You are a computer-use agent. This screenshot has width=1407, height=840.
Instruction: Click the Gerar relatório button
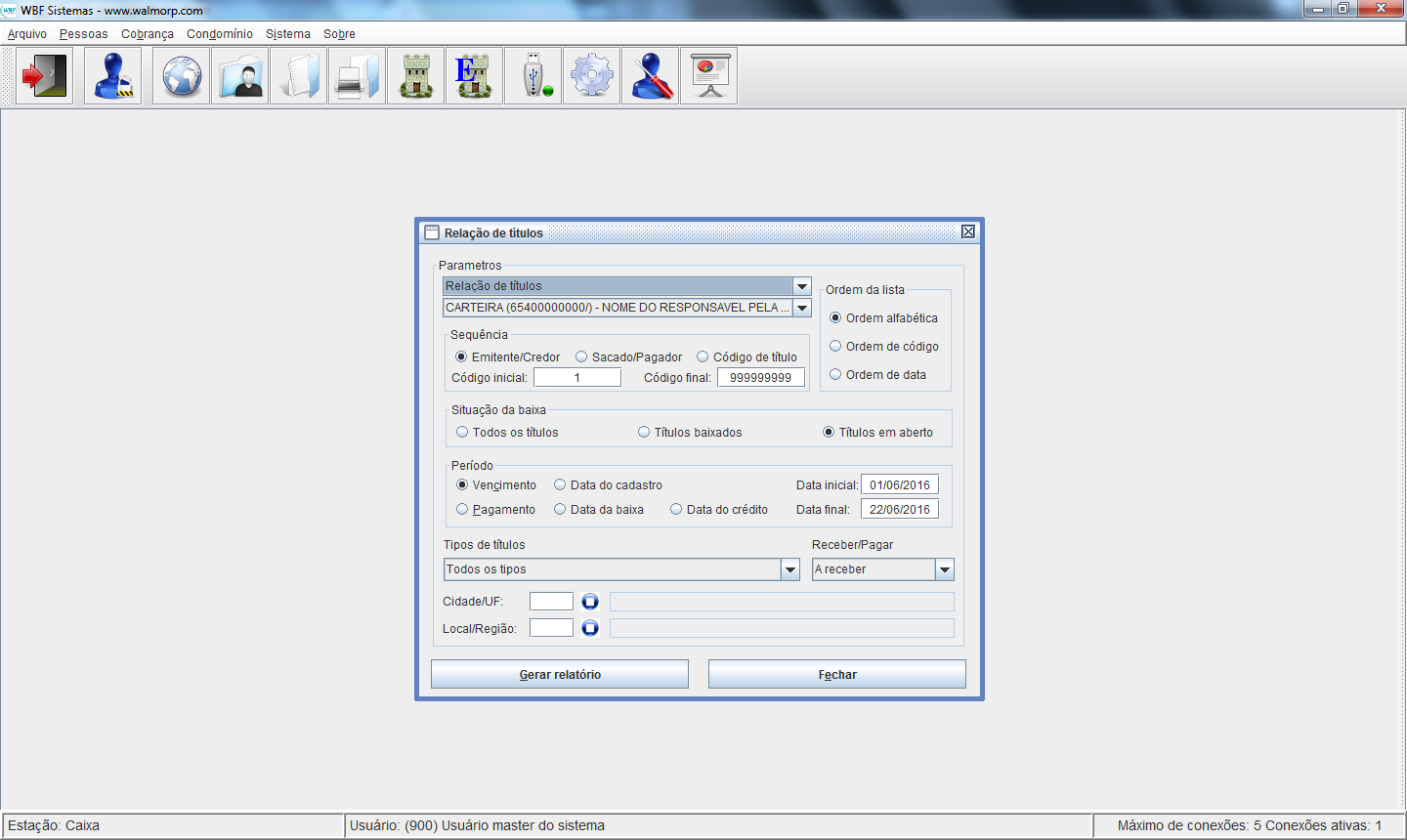point(560,675)
